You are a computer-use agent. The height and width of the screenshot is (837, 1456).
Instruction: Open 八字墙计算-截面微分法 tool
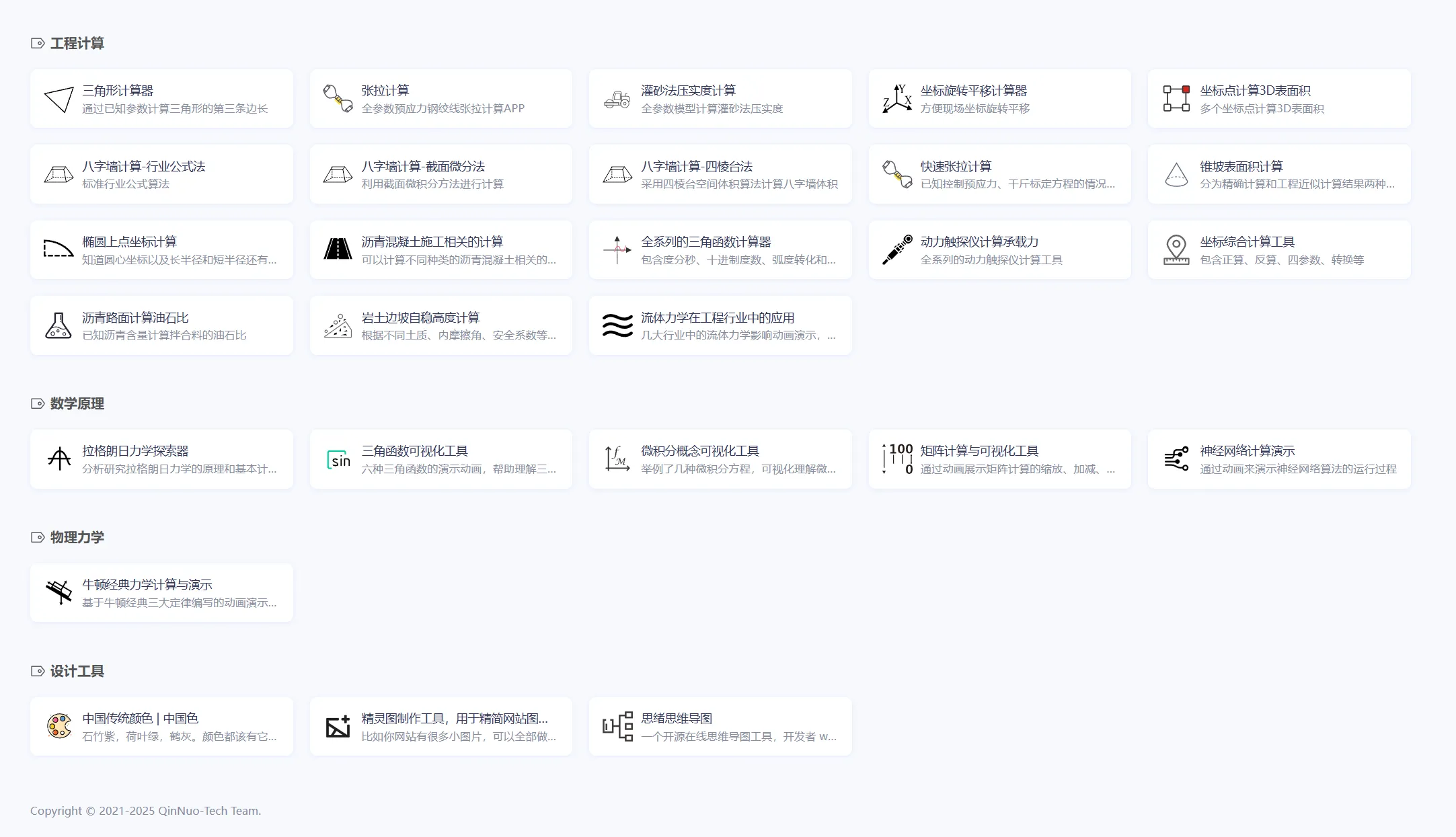(422, 167)
